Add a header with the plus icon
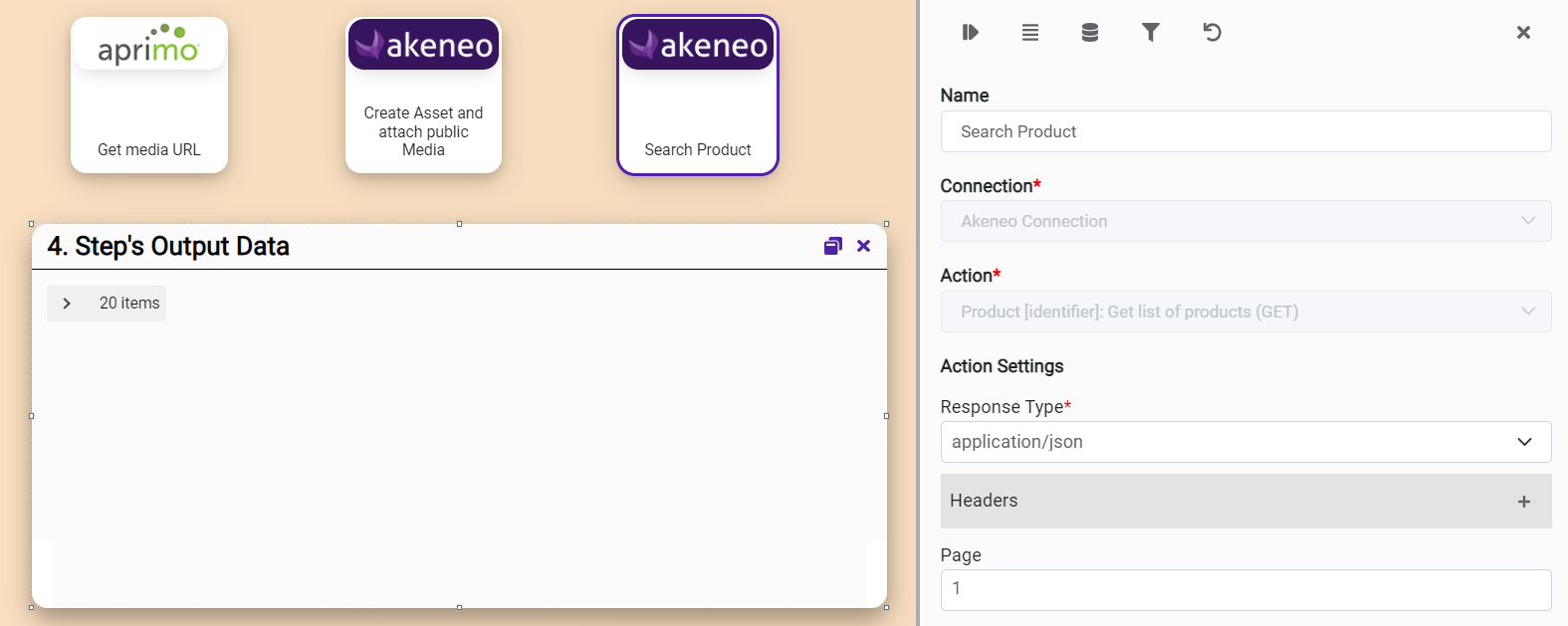Viewport: 1568px width, 626px height. coord(1523,502)
